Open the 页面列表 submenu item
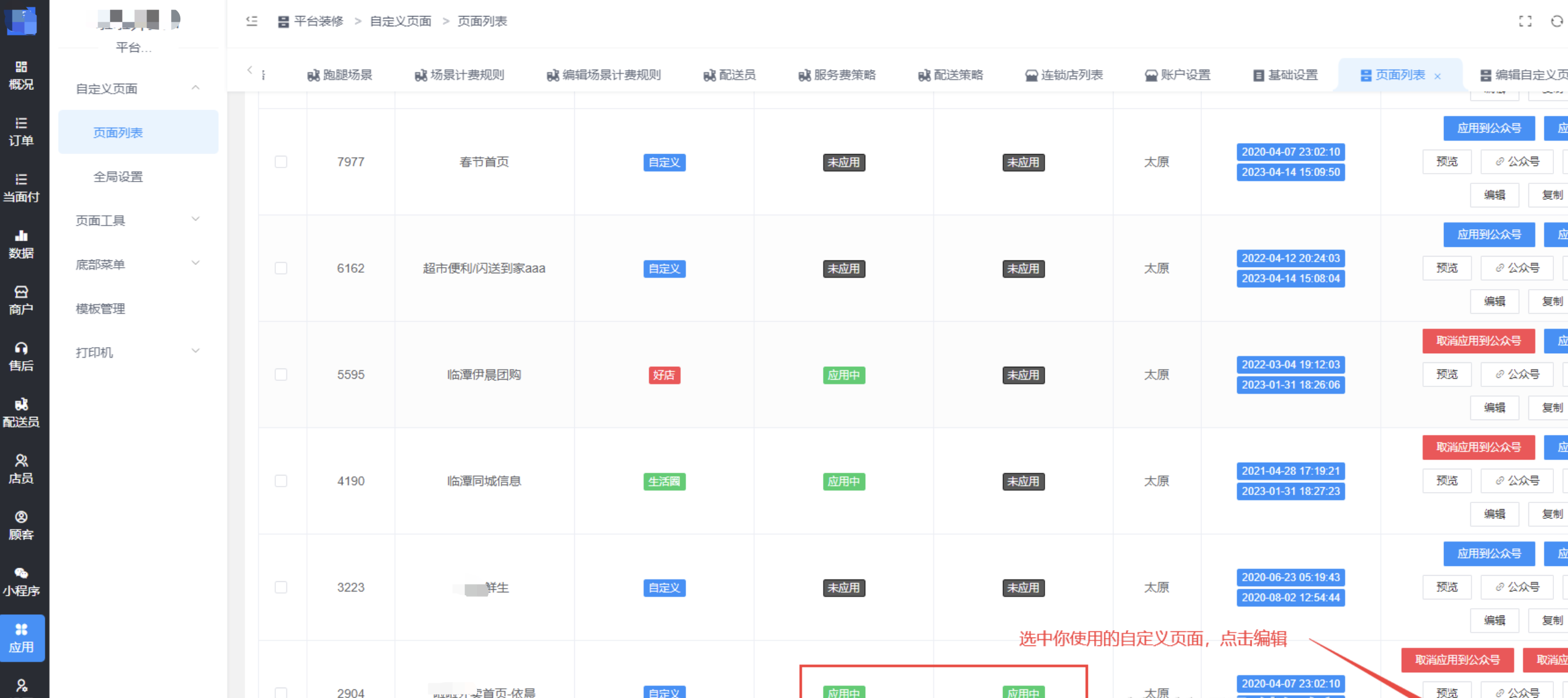Viewport: 1568px width, 698px height. coord(138,132)
